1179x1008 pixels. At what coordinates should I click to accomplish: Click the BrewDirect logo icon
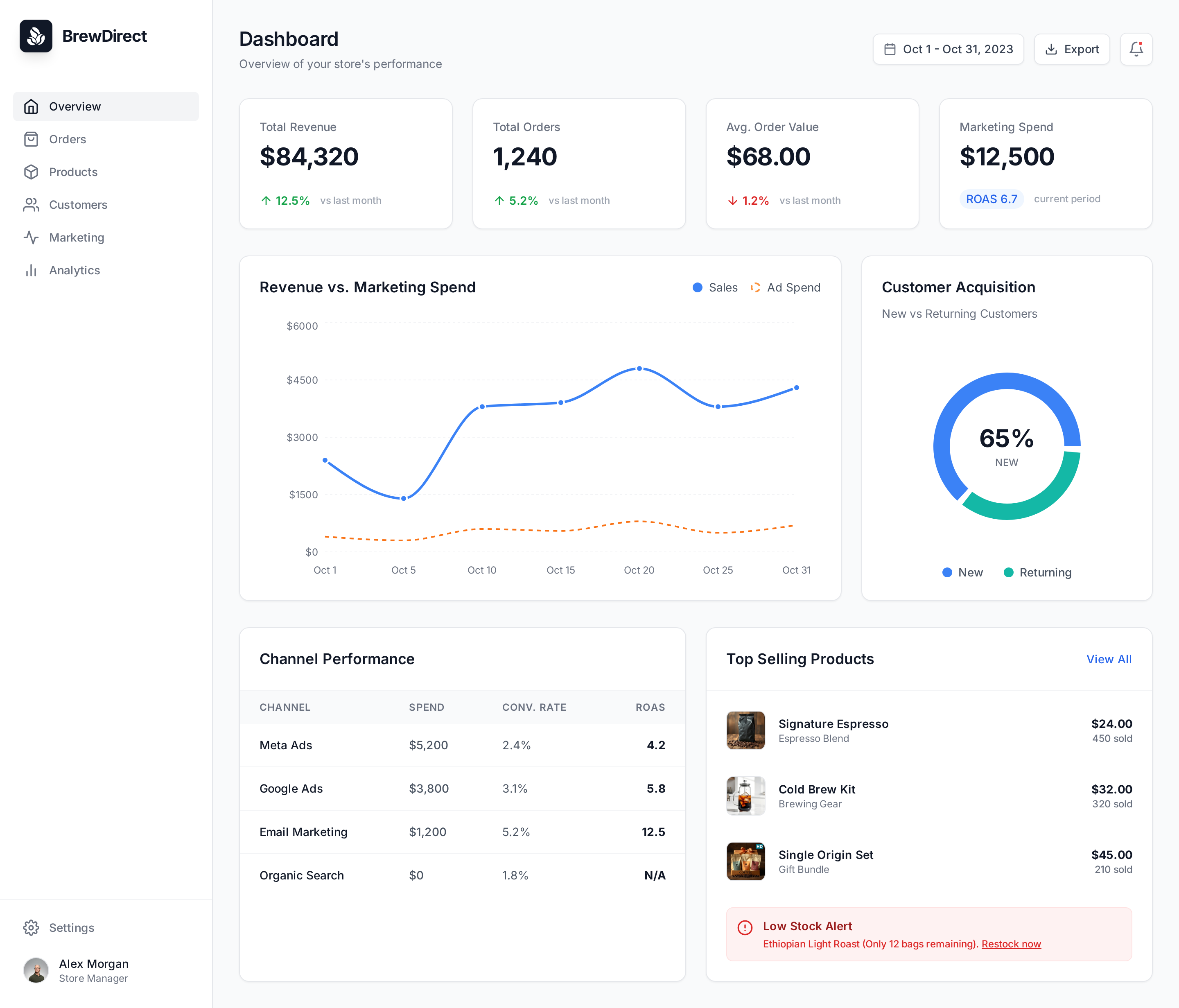36,36
